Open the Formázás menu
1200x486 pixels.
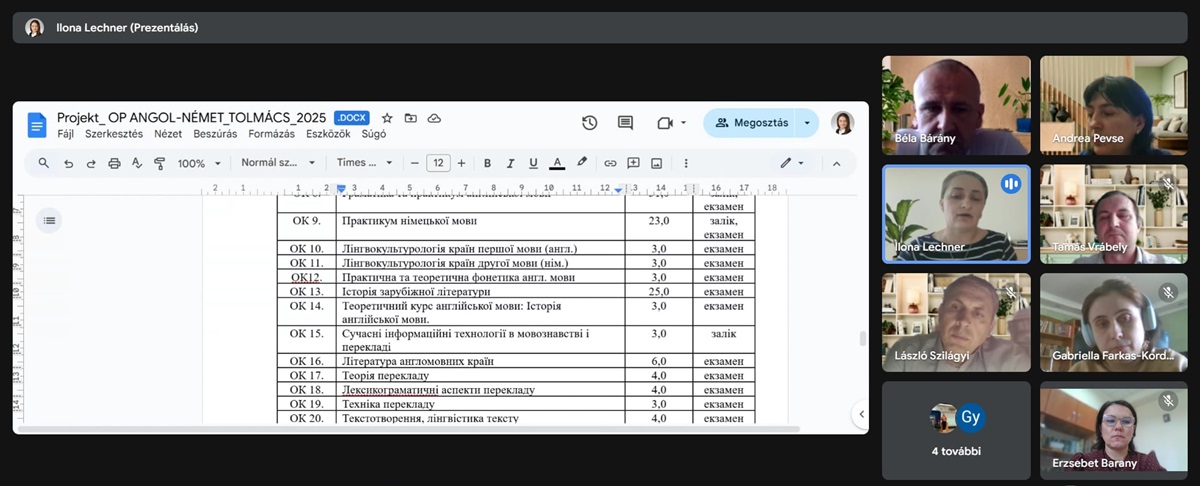coord(271,134)
